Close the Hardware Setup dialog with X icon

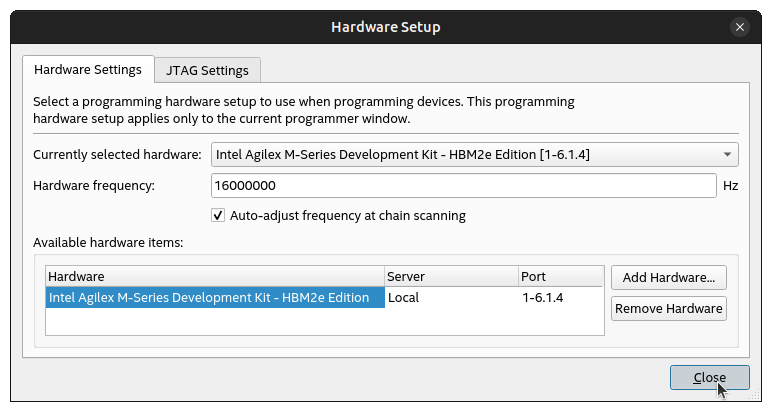point(739,27)
